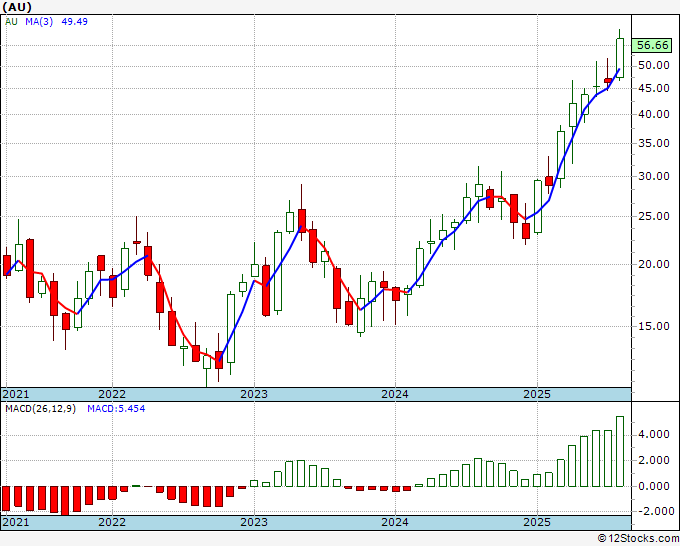
Task: Select the 49.49 moving average value
Action: [74, 21]
